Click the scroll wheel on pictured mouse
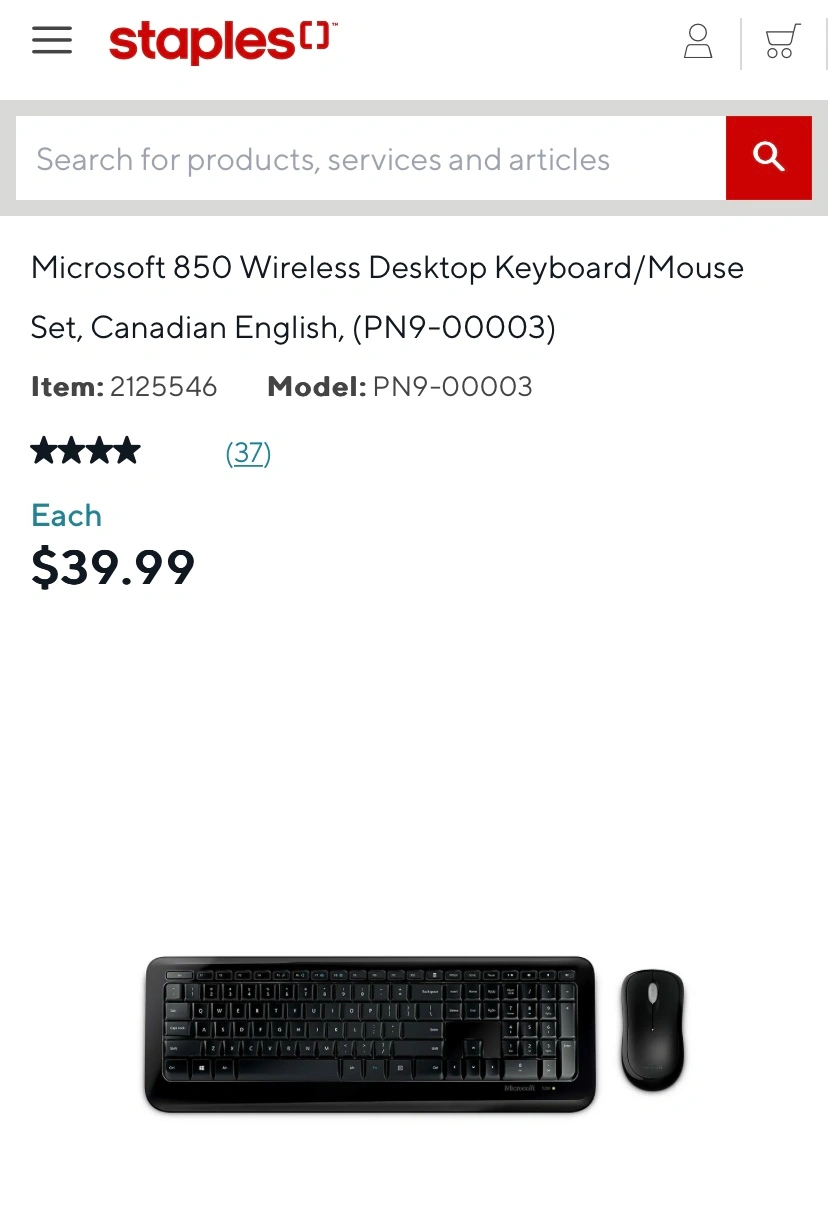 pos(652,994)
